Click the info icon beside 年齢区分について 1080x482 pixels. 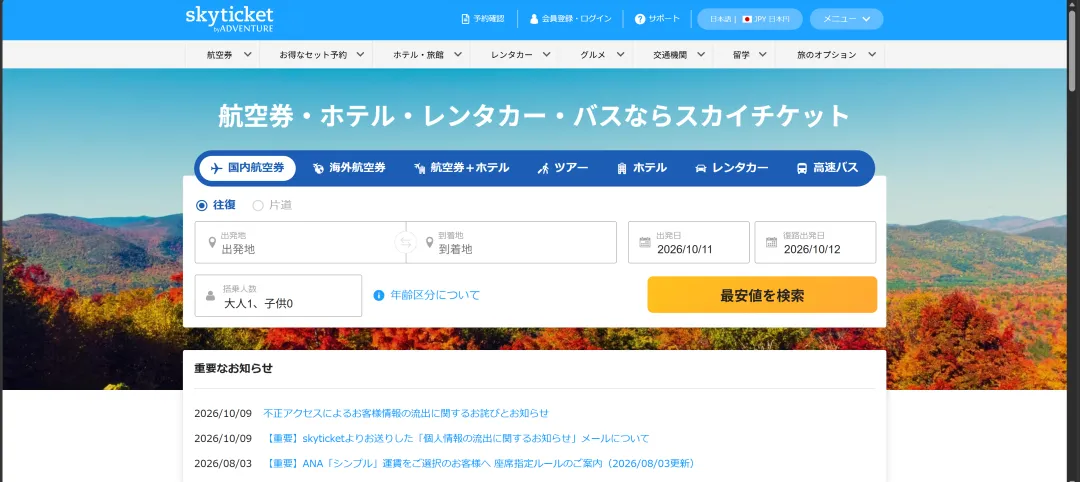(x=379, y=295)
